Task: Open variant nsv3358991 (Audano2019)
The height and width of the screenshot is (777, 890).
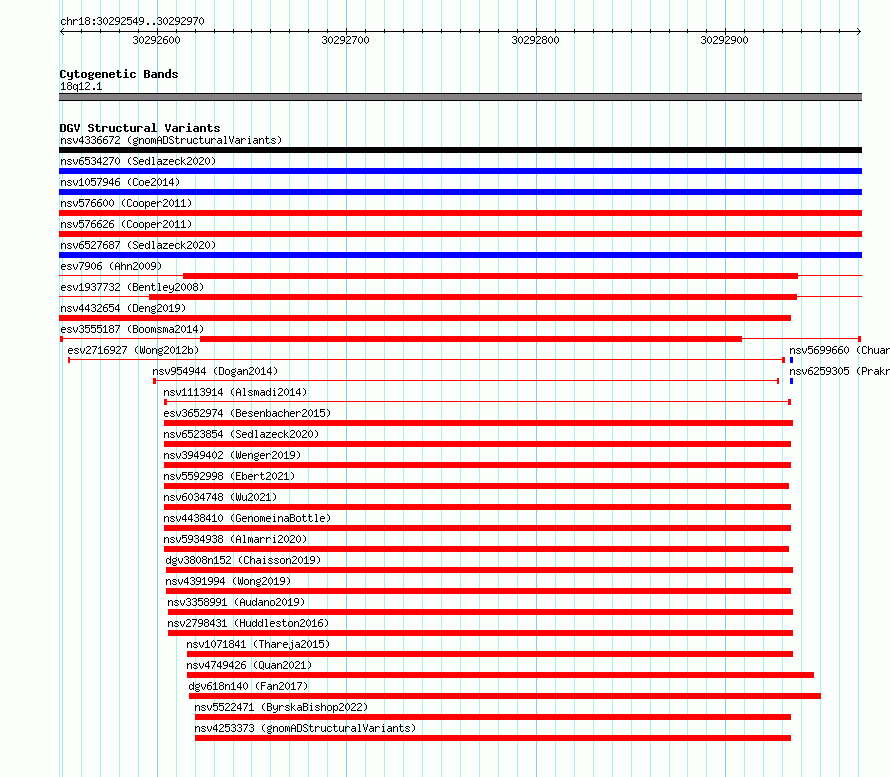Action: [x=236, y=602]
